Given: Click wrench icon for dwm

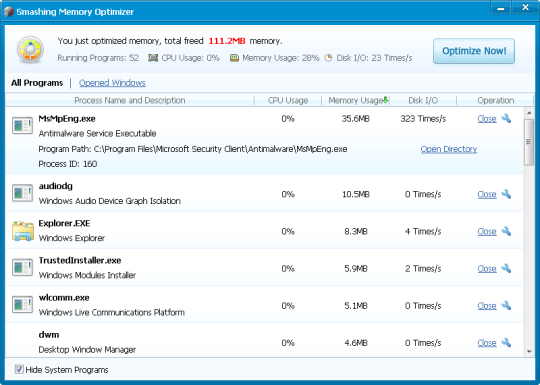Looking at the screenshot, I should pos(506,343).
